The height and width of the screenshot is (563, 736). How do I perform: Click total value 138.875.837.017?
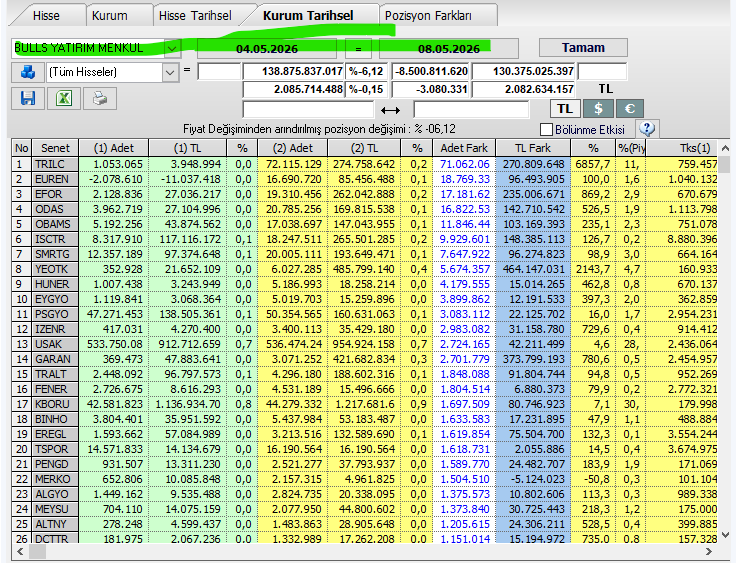coord(294,71)
